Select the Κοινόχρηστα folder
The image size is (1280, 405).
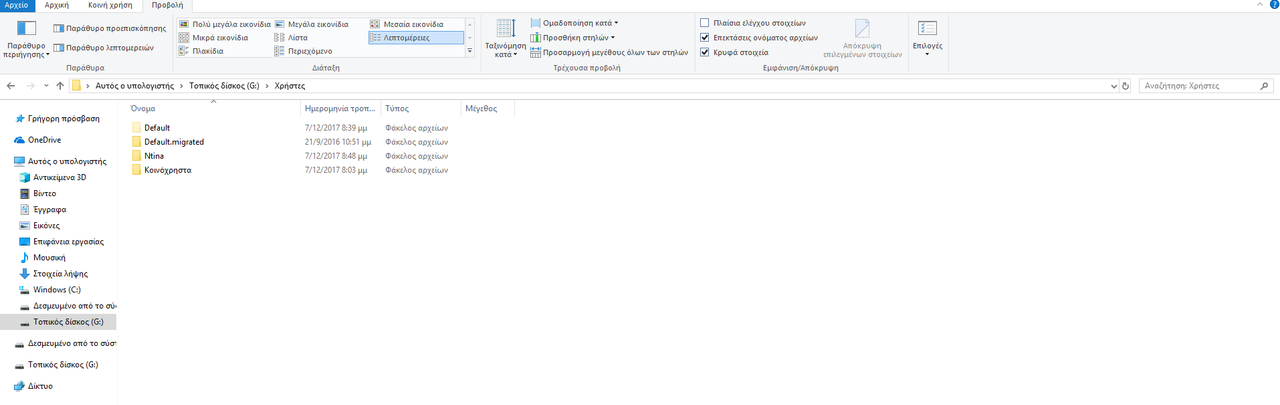point(168,170)
